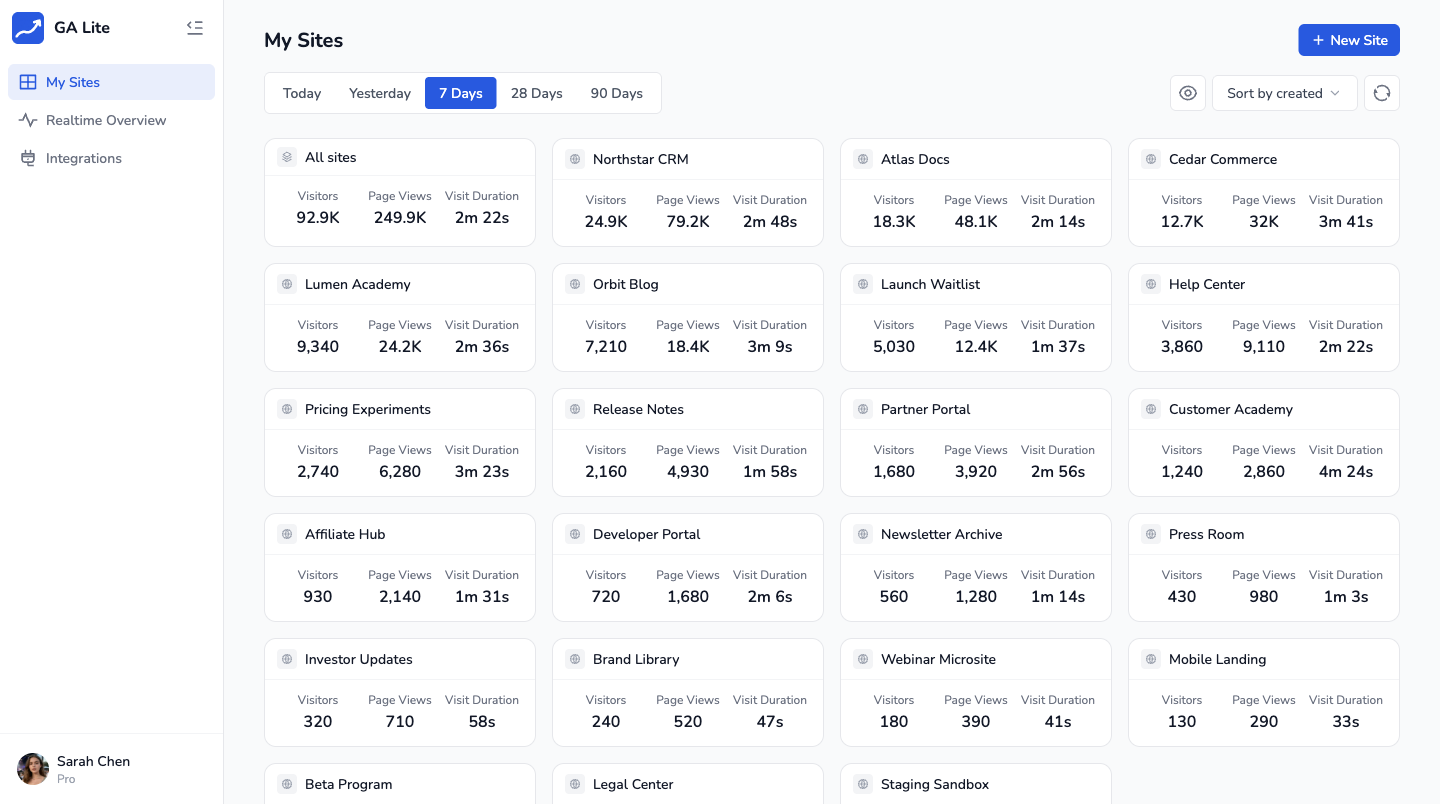1440x804 pixels.
Task: Click the All sites visitors value 92.9K
Action: [x=318, y=217]
